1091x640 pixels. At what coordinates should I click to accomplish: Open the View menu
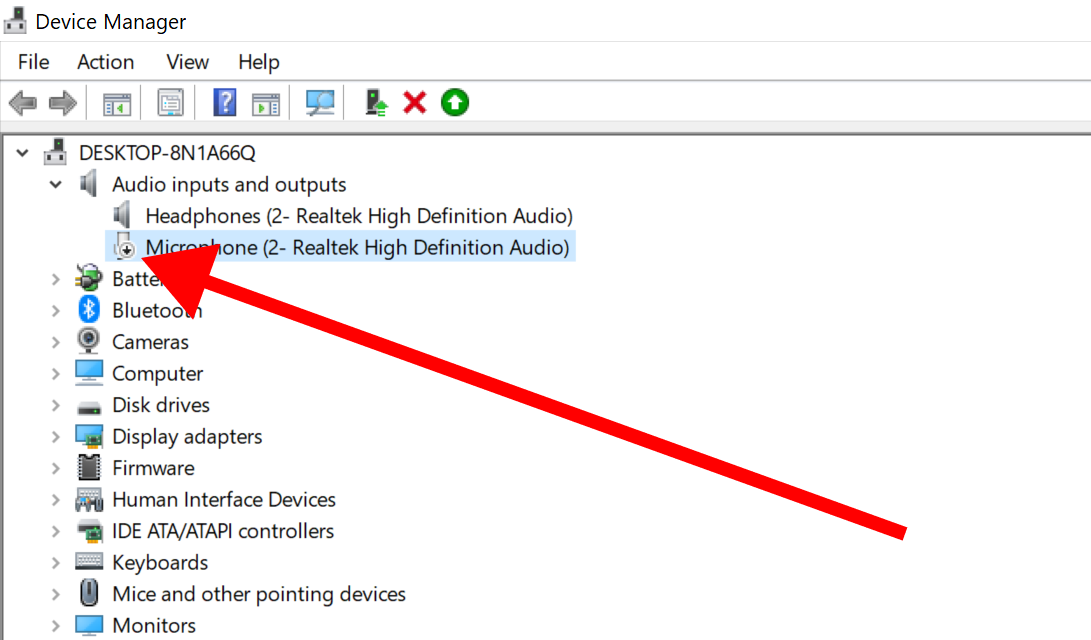(x=187, y=62)
